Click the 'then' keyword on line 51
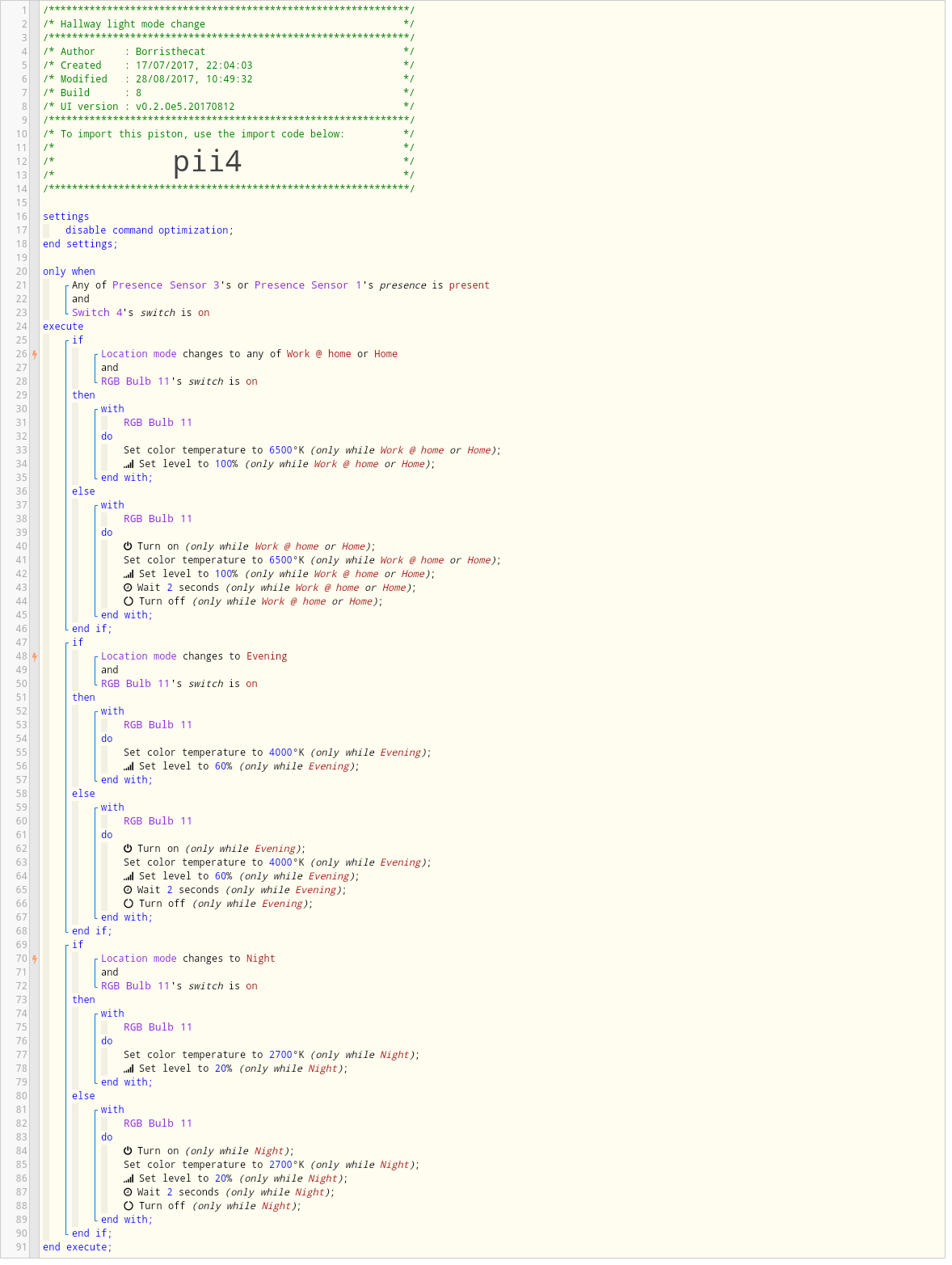The width and height of the screenshot is (952, 1265). click(x=83, y=698)
